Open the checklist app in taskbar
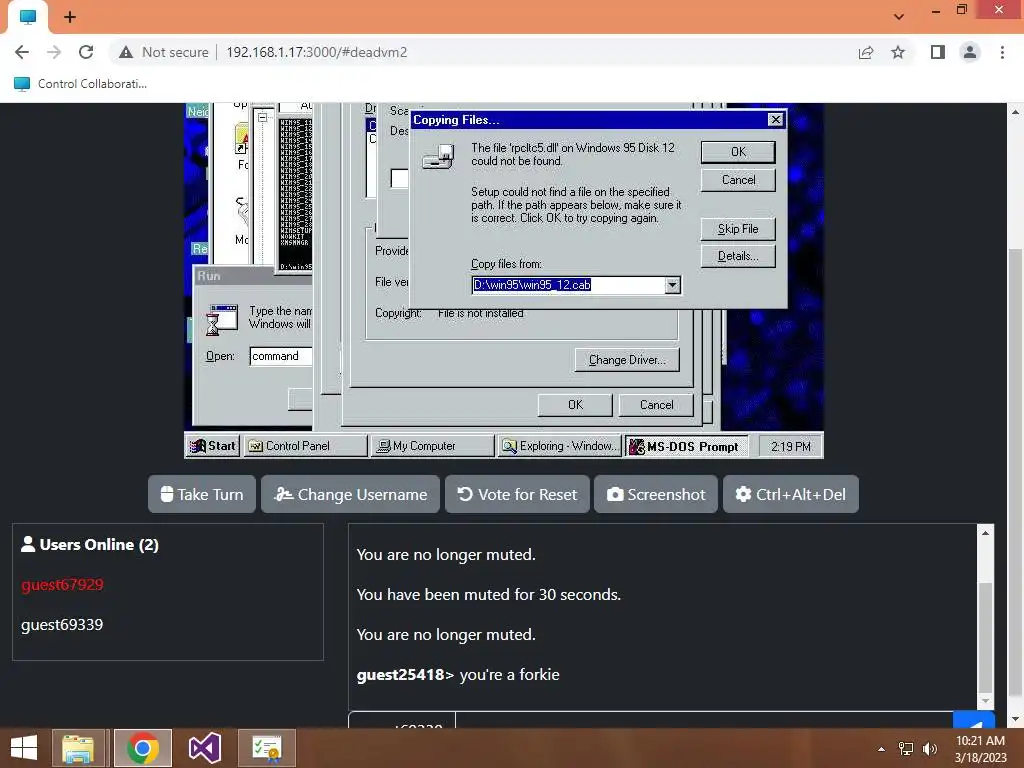This screenshot has height=768, width=1024. coord(266,748)
